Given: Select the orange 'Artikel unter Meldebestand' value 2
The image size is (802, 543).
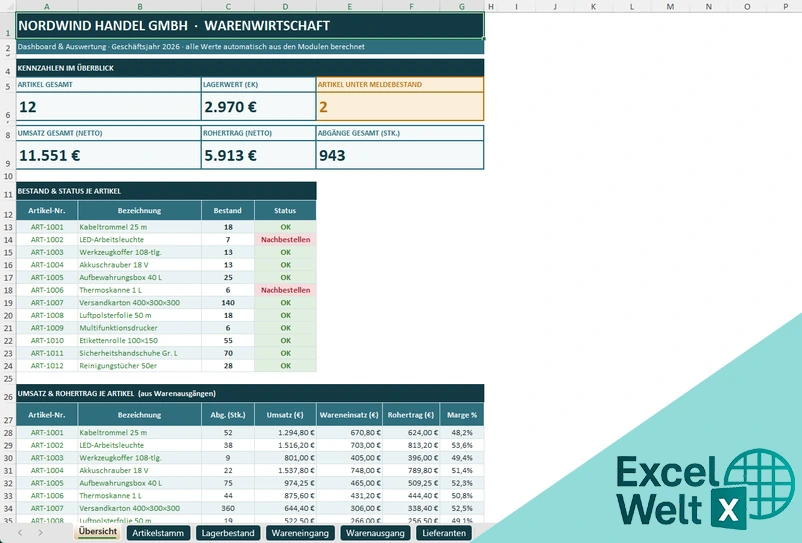Looking at the screenshot, I should click(400, 107).
